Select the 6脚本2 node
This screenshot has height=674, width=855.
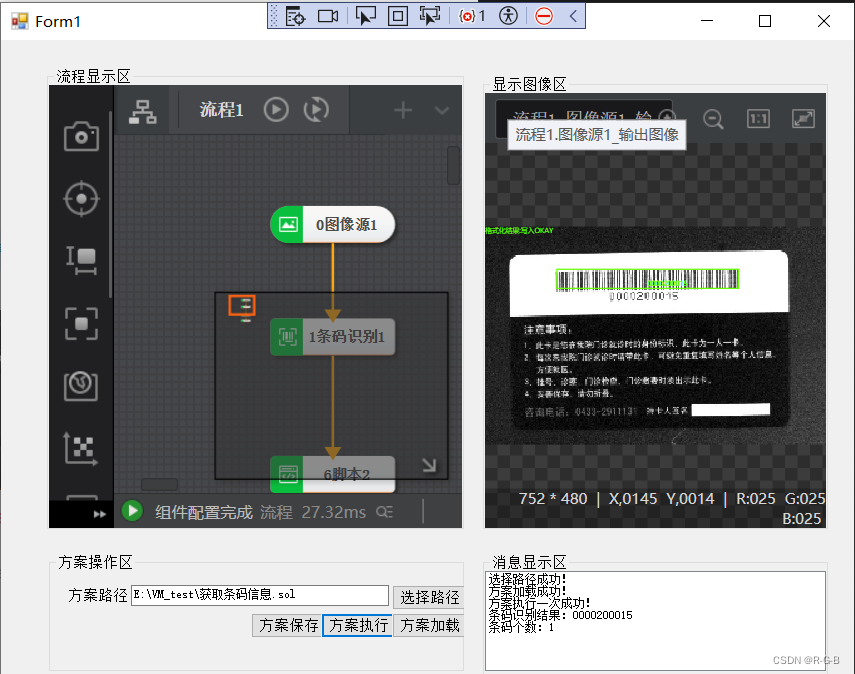point(333,474)
